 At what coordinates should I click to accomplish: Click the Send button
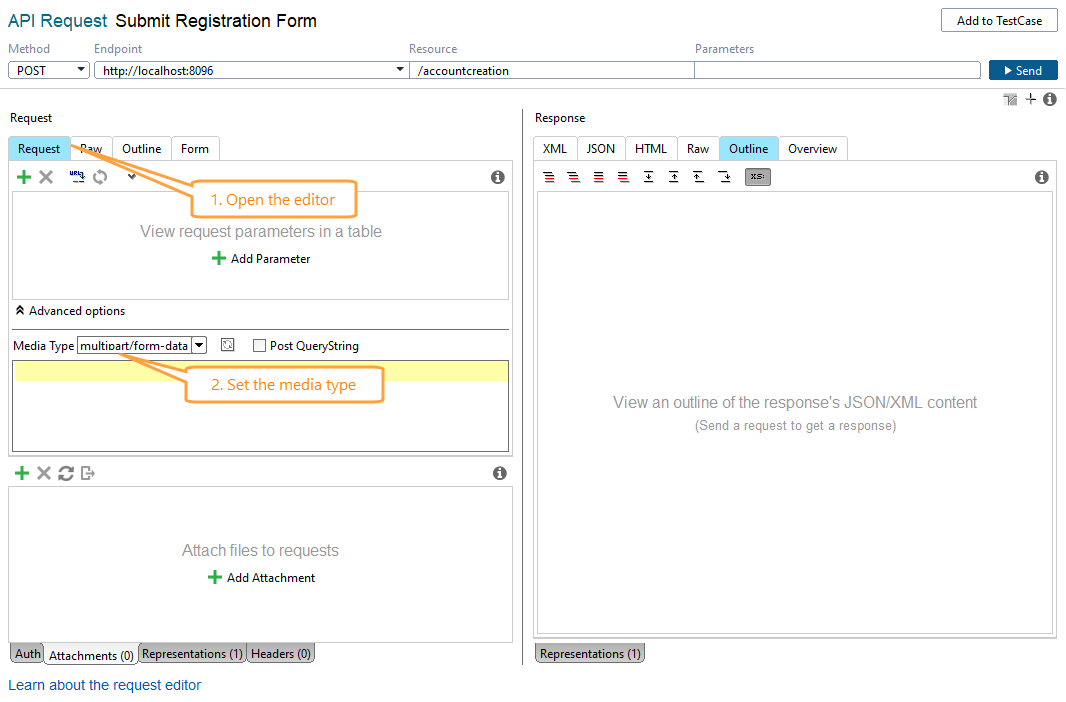coord(1023,70)
